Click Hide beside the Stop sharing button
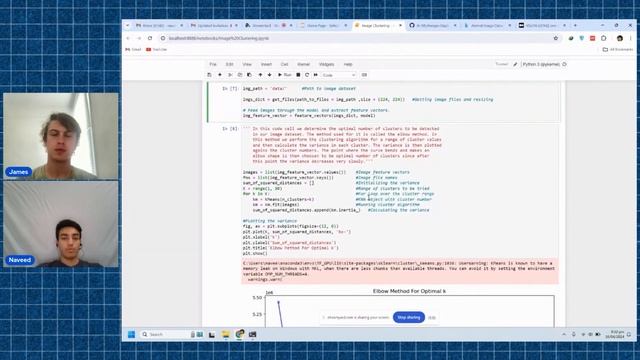This screenshot has width=640, height=360. [x=432, y=318]
